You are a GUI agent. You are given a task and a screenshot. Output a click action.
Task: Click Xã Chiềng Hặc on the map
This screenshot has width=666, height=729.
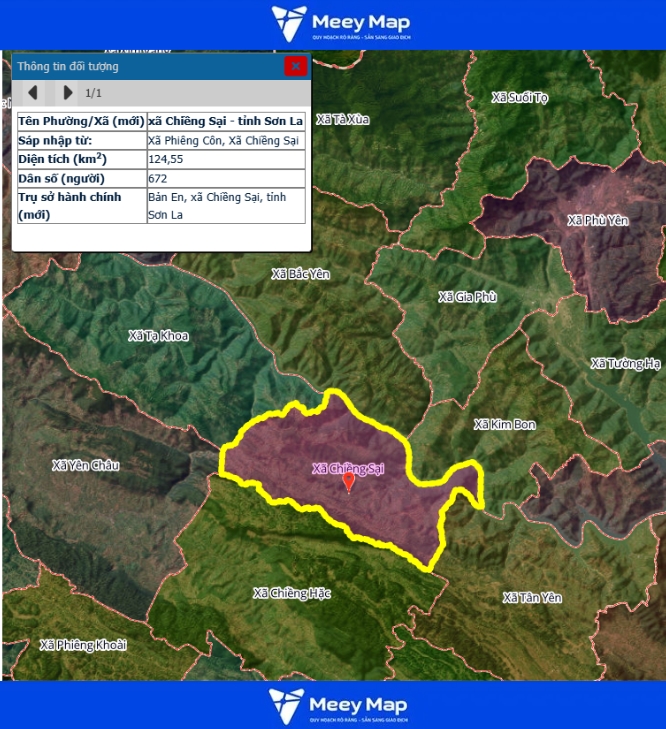pyautogui.click(x=292, y=593)
